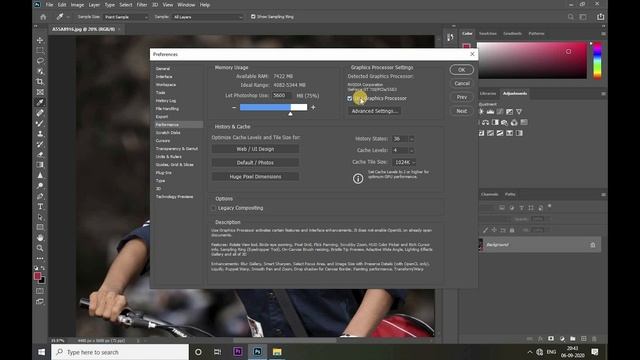Add a Vibrance adjustment
The height and width of the screenshot is (360, 640).
pyautogui.click(x=519, y=111)
